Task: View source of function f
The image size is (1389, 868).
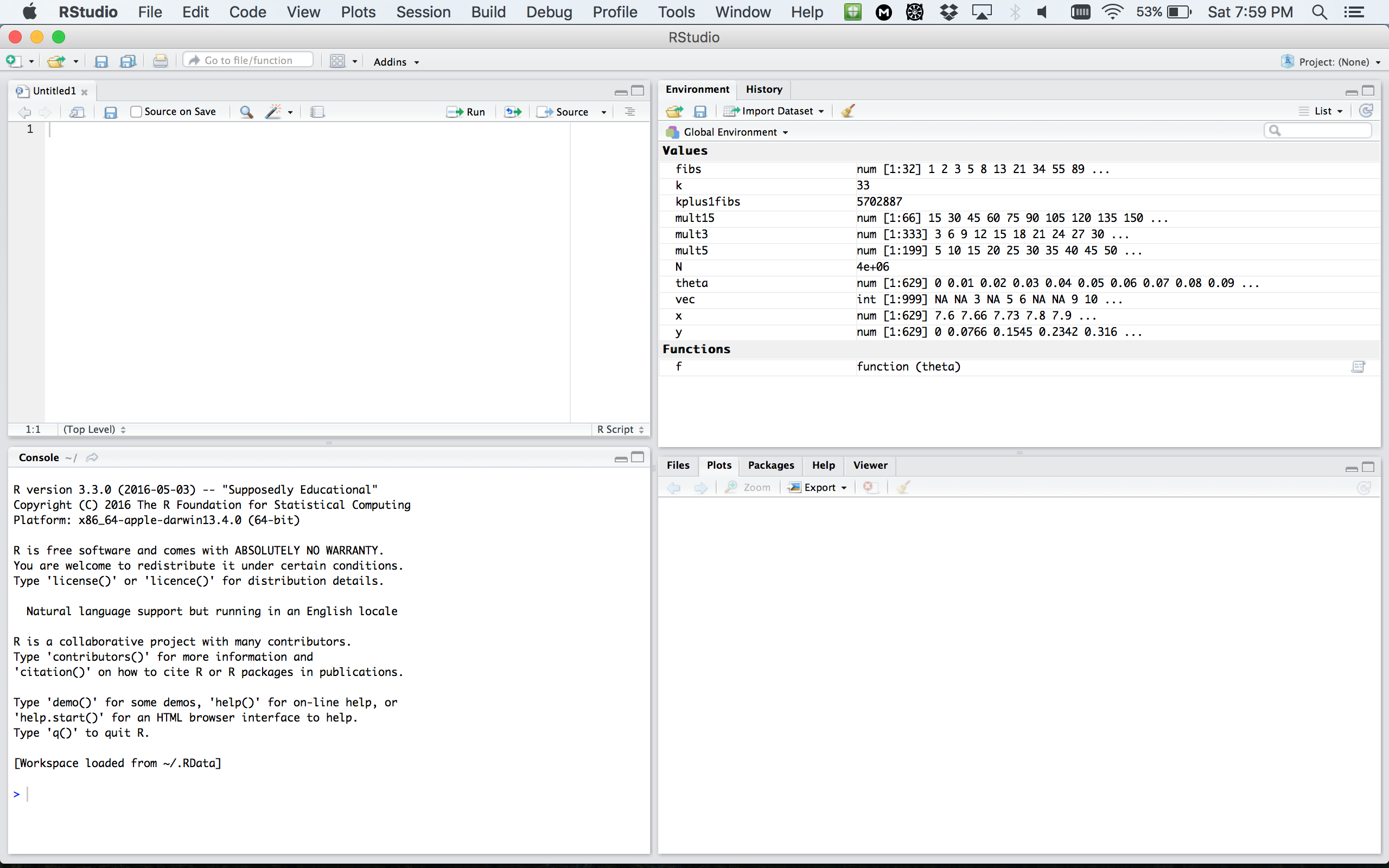Action: coord(1358,367)
